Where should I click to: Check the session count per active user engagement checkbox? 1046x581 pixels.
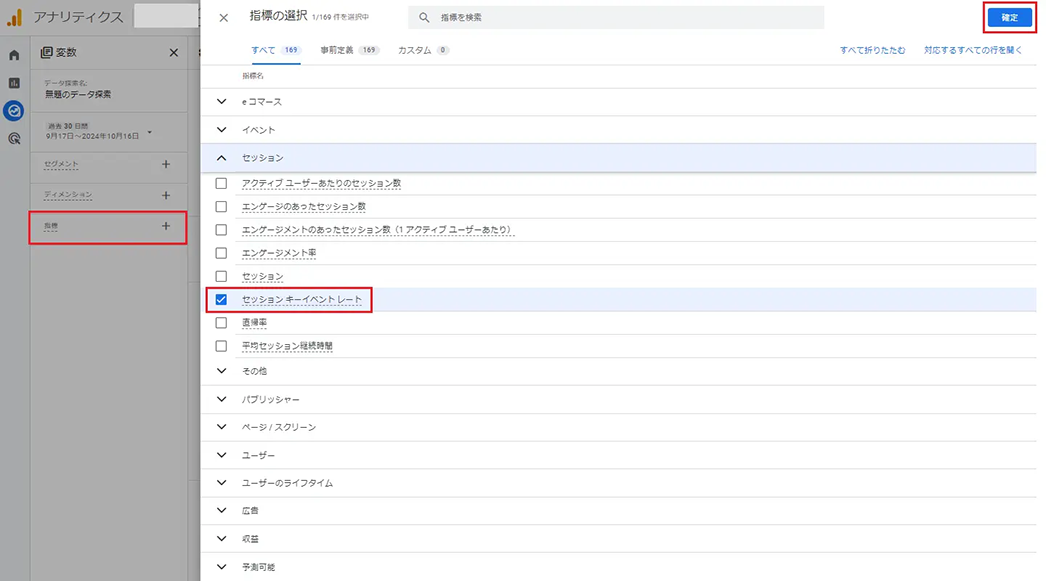tap(221, 230)
